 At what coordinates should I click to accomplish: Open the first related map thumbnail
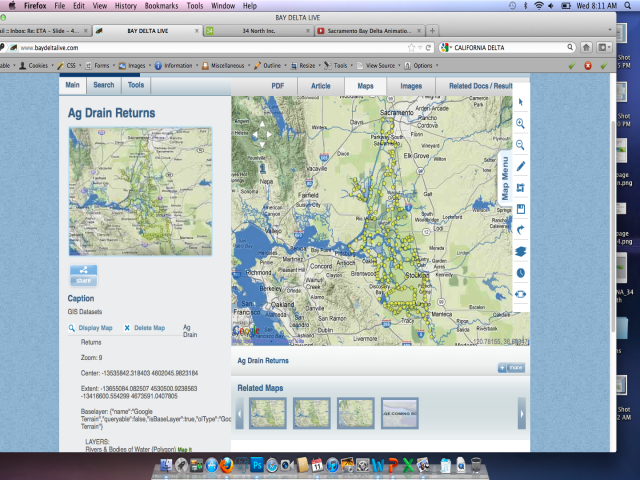tap(268, 413)
